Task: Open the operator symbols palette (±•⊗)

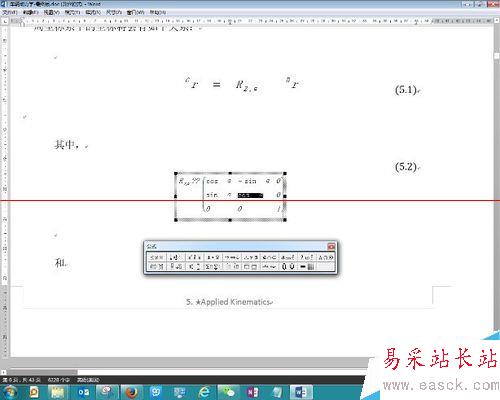Action: [213, 257]
